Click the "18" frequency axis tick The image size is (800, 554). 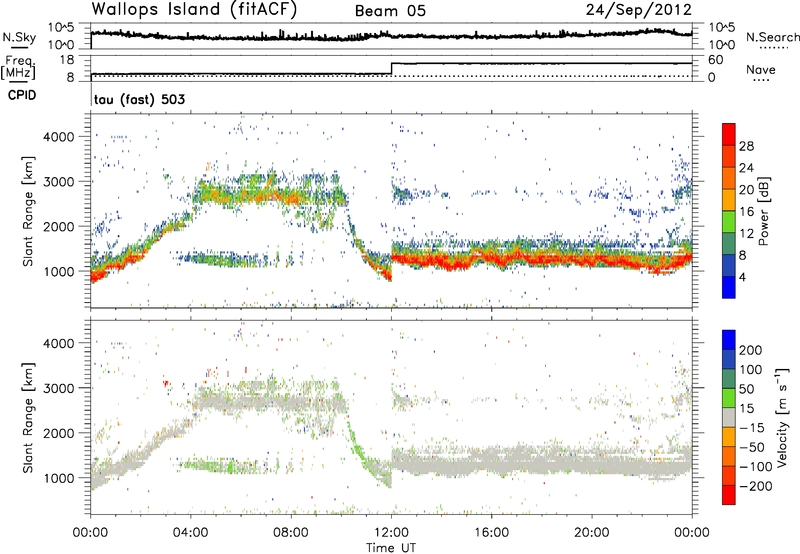click(x=66, y=60)
